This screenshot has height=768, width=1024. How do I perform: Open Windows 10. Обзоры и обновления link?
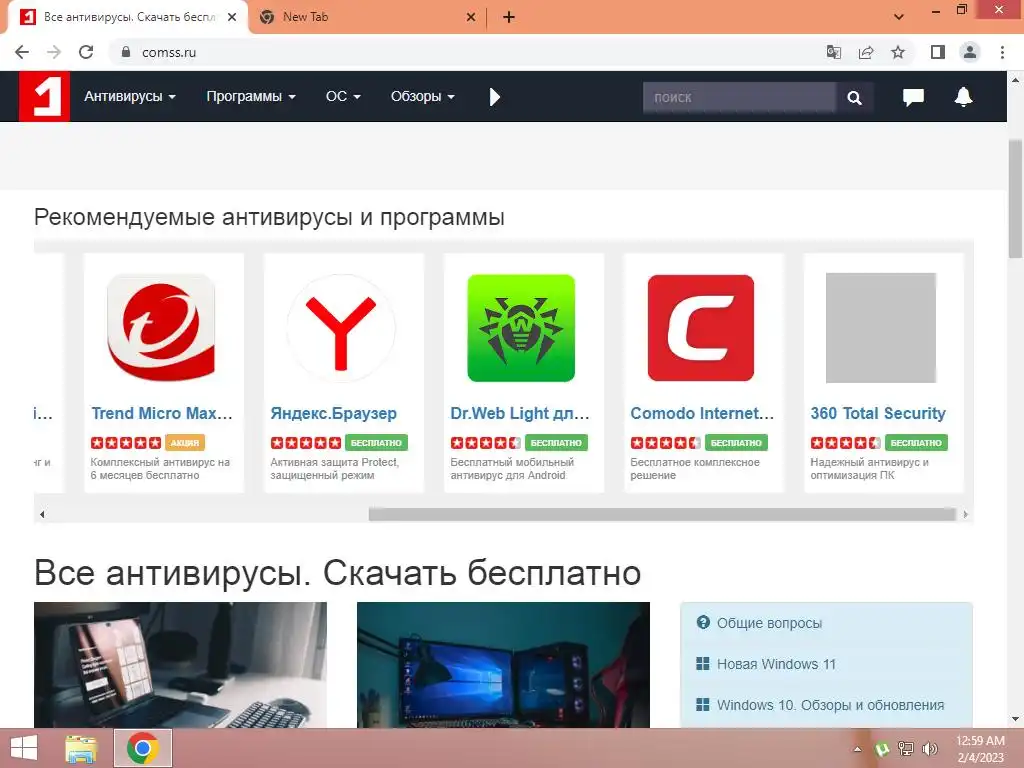(830, 705)
